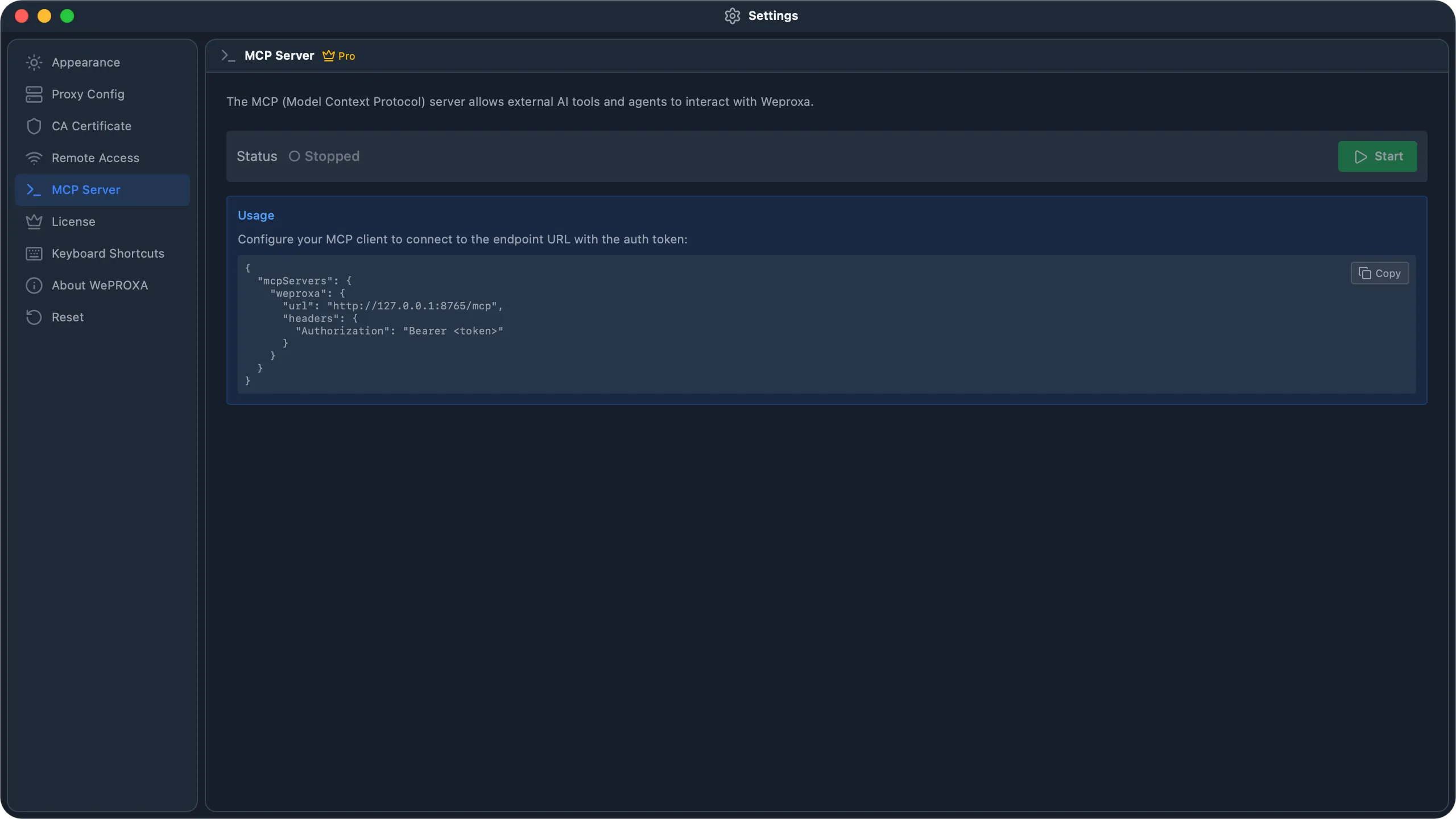Click the MCP Server panel heading
This screenshot has height=819, width=1456.
pyautogui.click(x=279, y=56)
